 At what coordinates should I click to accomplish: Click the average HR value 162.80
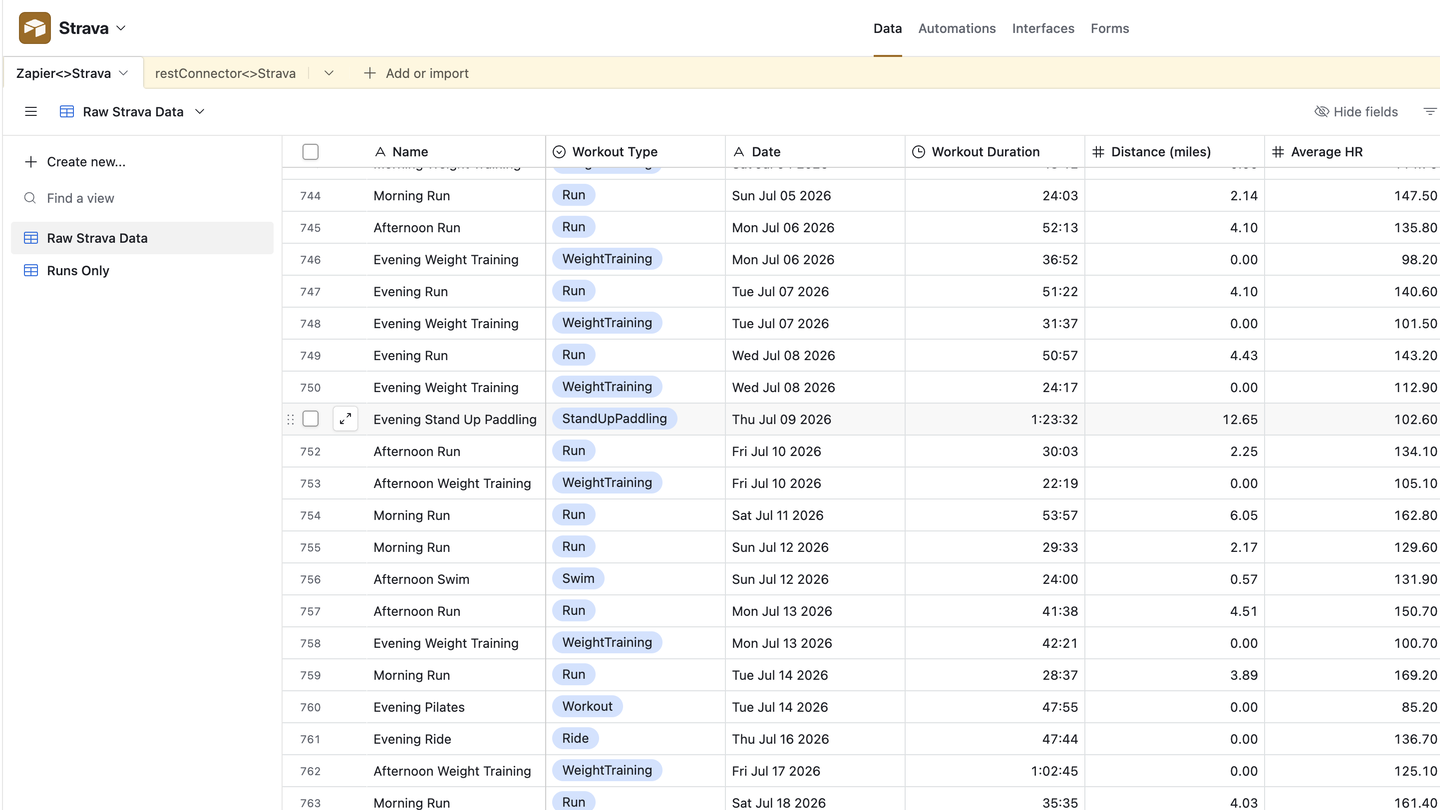(1415, 516)
